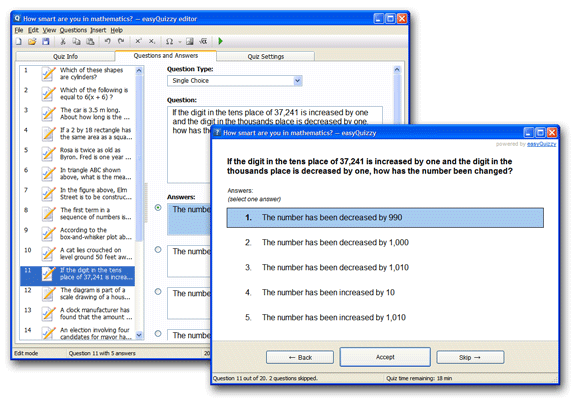Click the New quiz toolbar icon
Viewport: 575px width, 400px height.
click(19, 41)
